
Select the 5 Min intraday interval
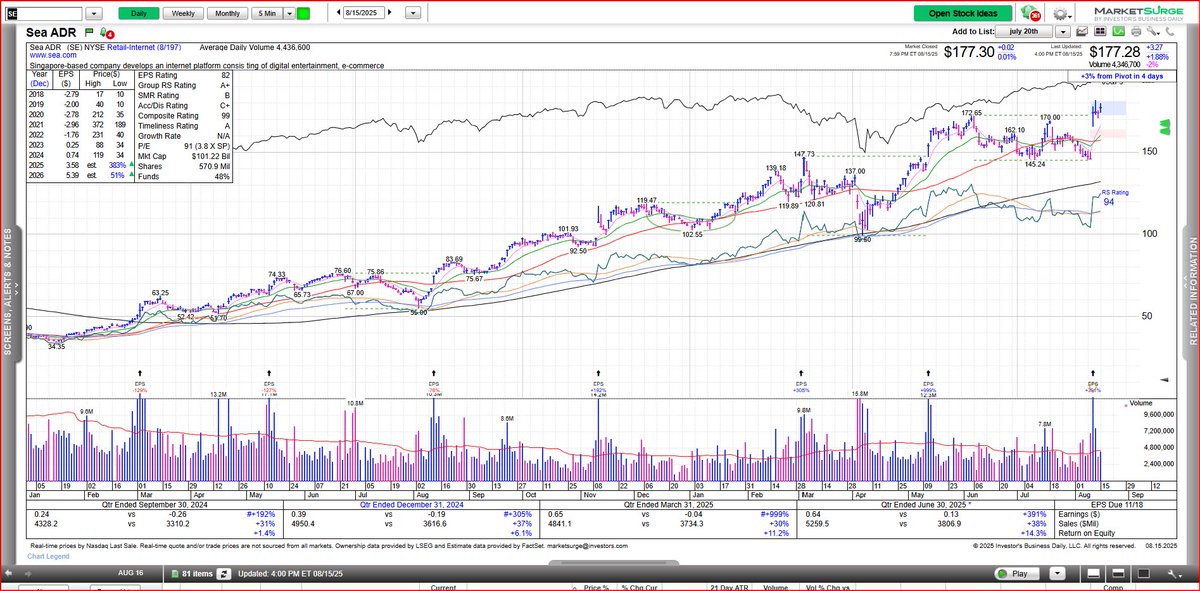(x=267, y=14)
